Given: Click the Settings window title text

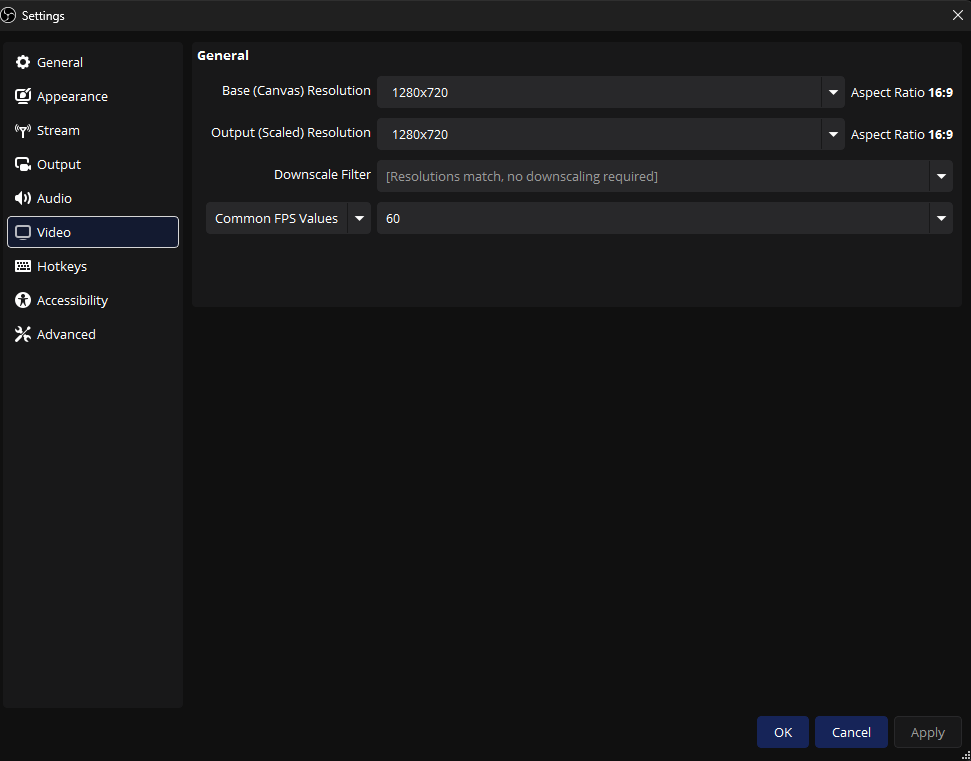Looking at the screenshot, I should tap(43, 16).
